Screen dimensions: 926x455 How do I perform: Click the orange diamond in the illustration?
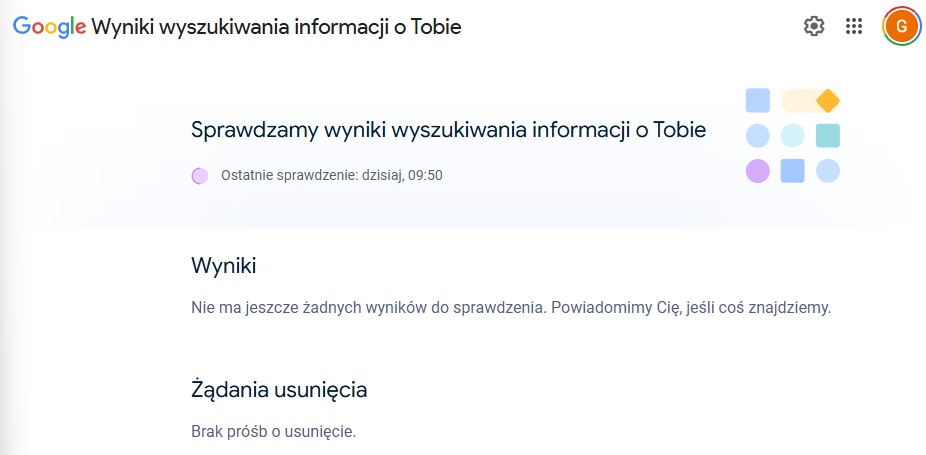tap(827, 100)
